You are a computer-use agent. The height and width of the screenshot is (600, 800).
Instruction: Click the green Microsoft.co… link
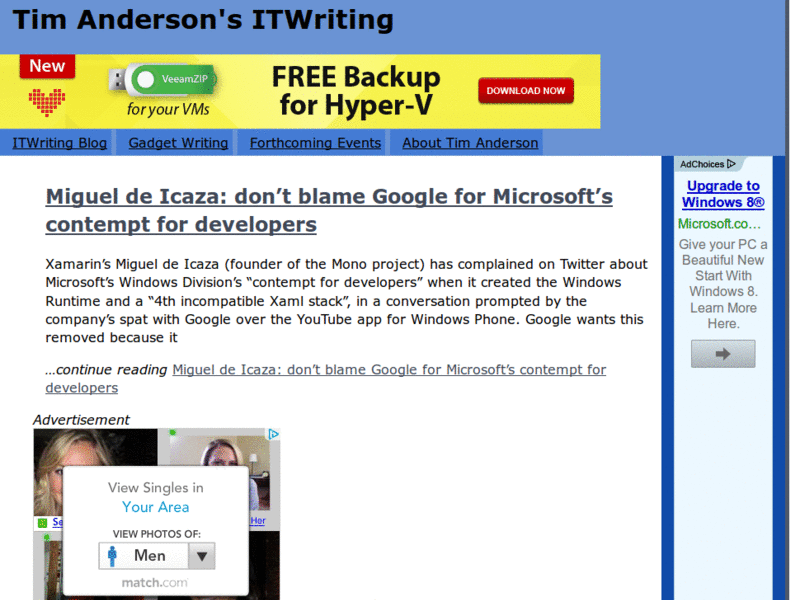point(719,224)
